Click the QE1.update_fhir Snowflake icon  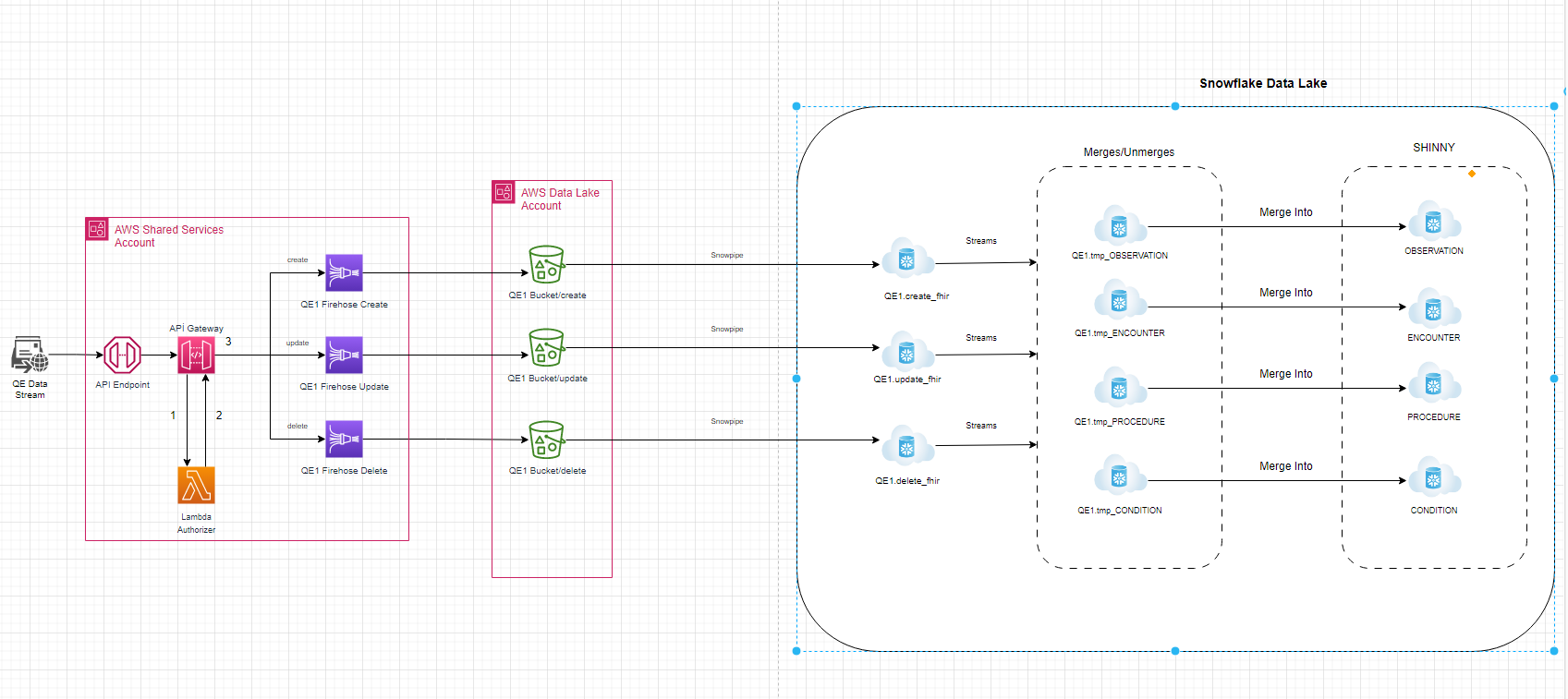(x=907, y=352)
